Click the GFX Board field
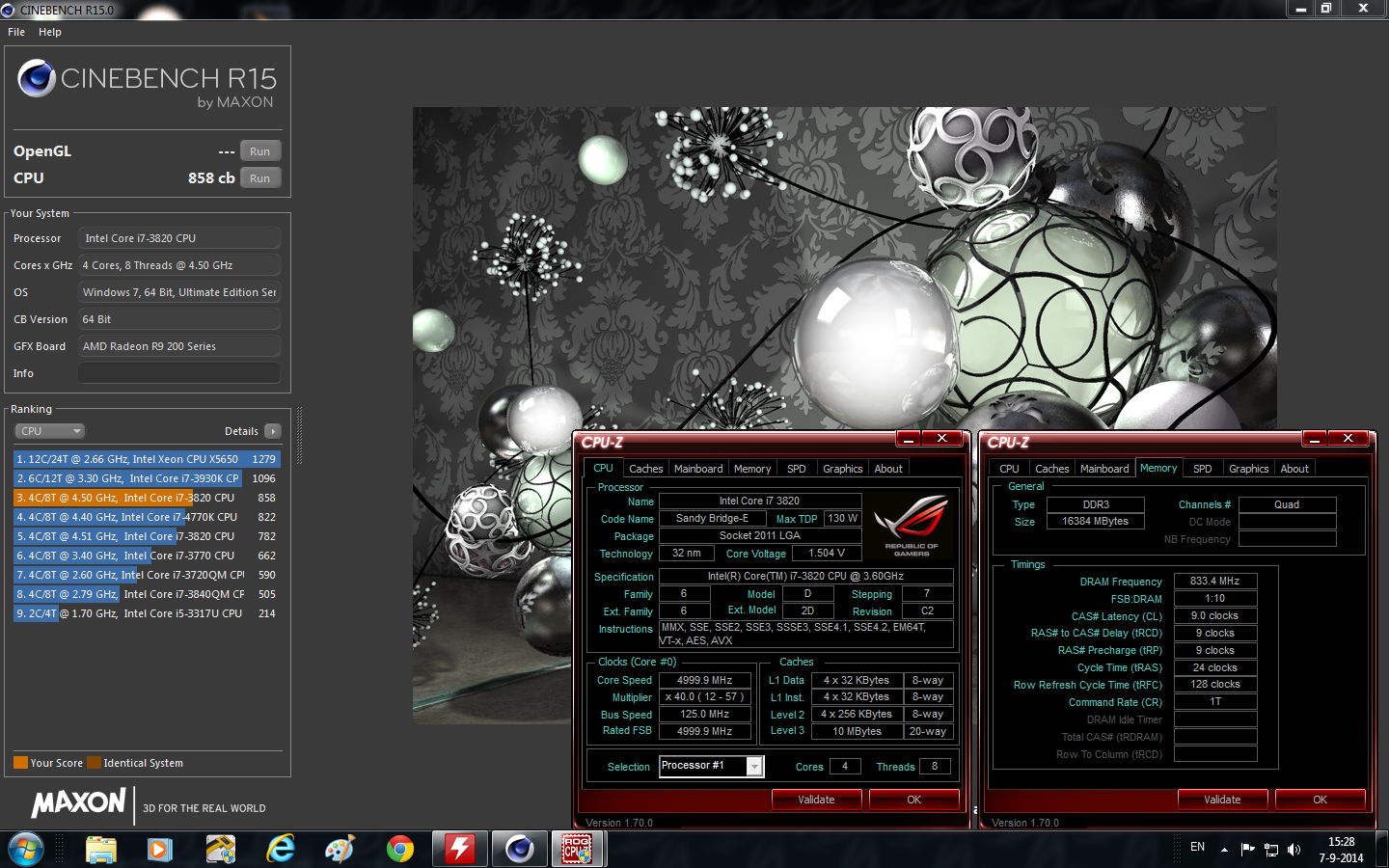Viewport: 1389px width, 868px height. pos(179,346)
